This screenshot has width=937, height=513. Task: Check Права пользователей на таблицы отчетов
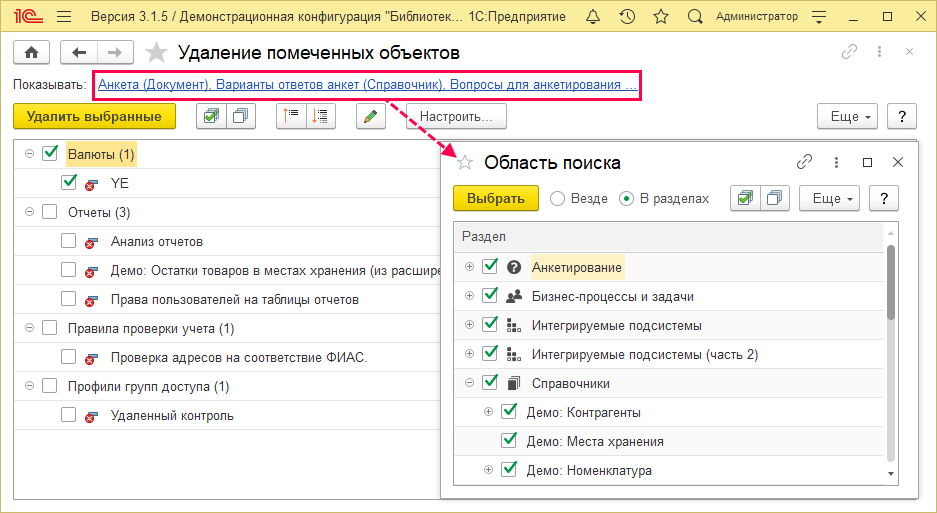(69, 298)
